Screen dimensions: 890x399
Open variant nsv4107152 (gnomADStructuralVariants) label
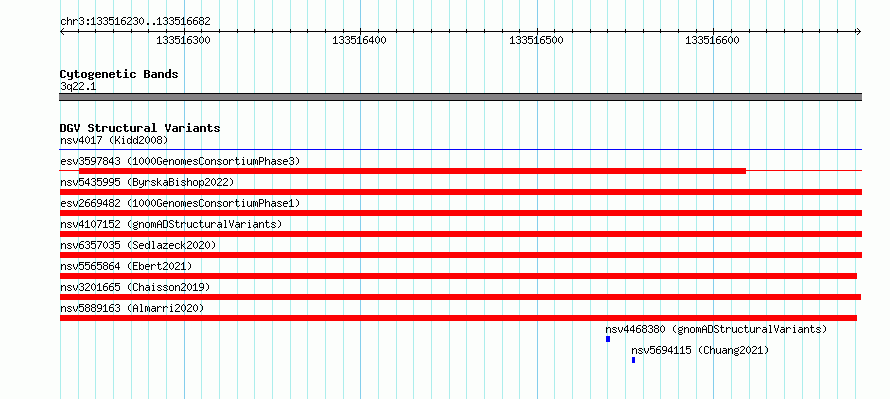[171, 224]
